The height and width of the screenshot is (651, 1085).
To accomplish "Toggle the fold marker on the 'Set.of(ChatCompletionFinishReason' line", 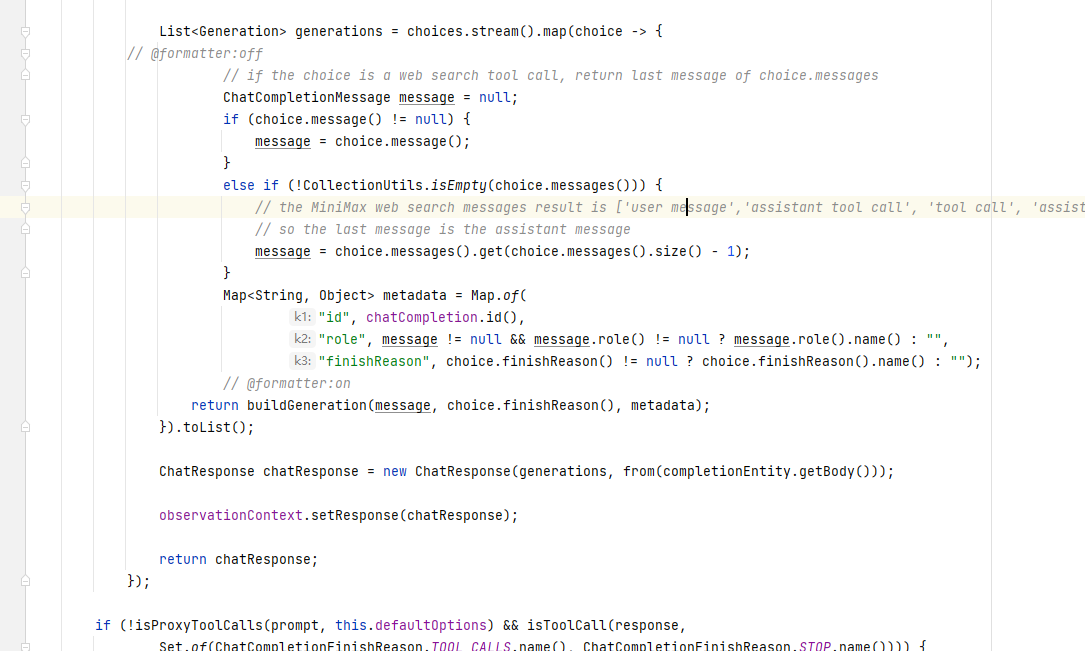I will click(26, 646).
